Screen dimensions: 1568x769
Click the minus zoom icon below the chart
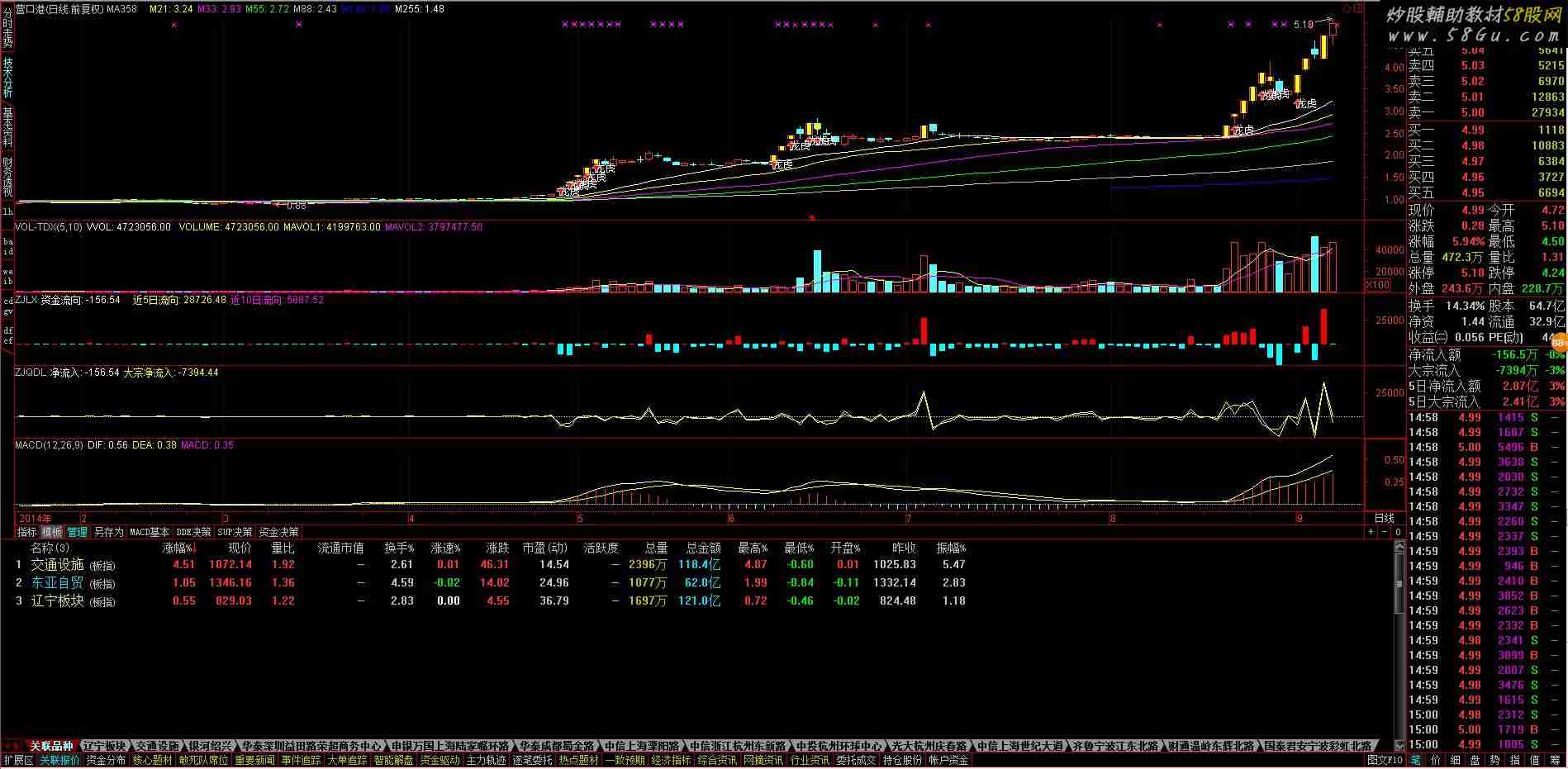[1385, 532]
